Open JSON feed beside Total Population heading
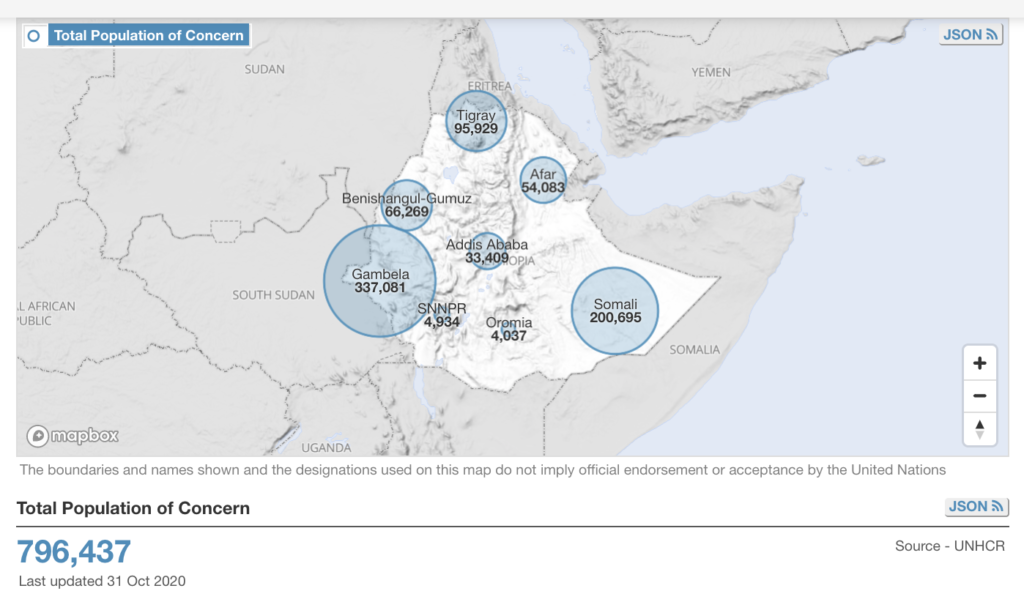1024x602 pixels. pos(974,507)
